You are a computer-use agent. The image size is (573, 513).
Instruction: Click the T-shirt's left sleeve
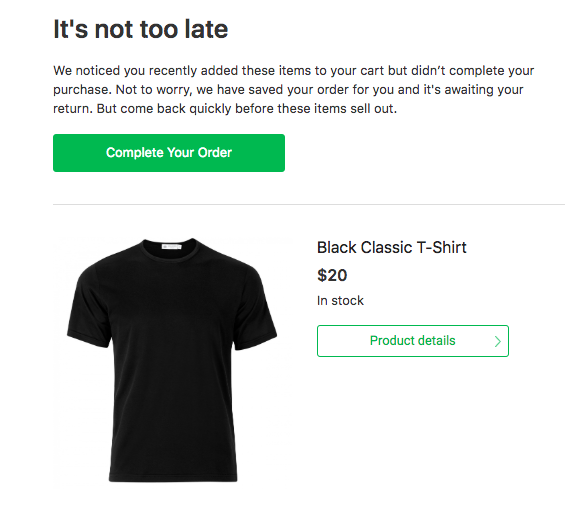[90, 311]
